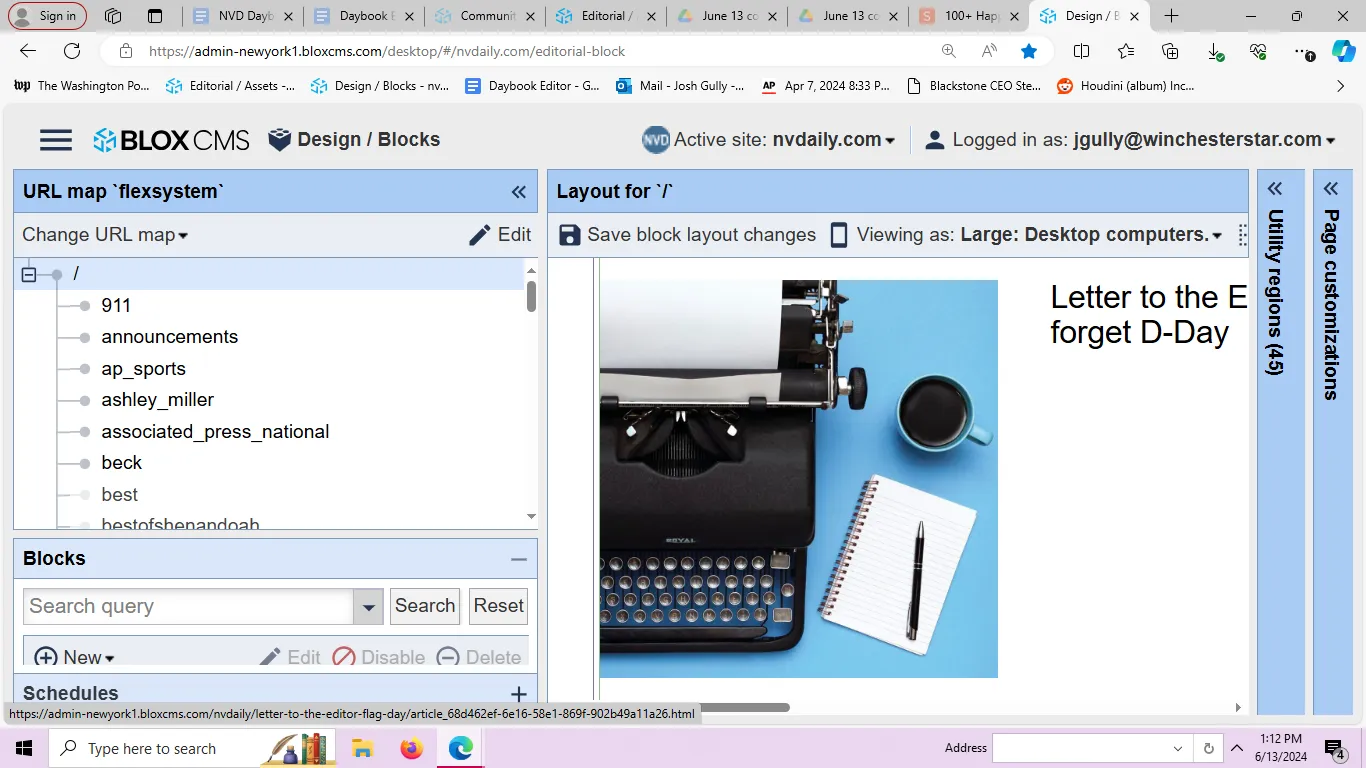Select the announcements tree item
1366x768 pixels.
coord(169,337)
